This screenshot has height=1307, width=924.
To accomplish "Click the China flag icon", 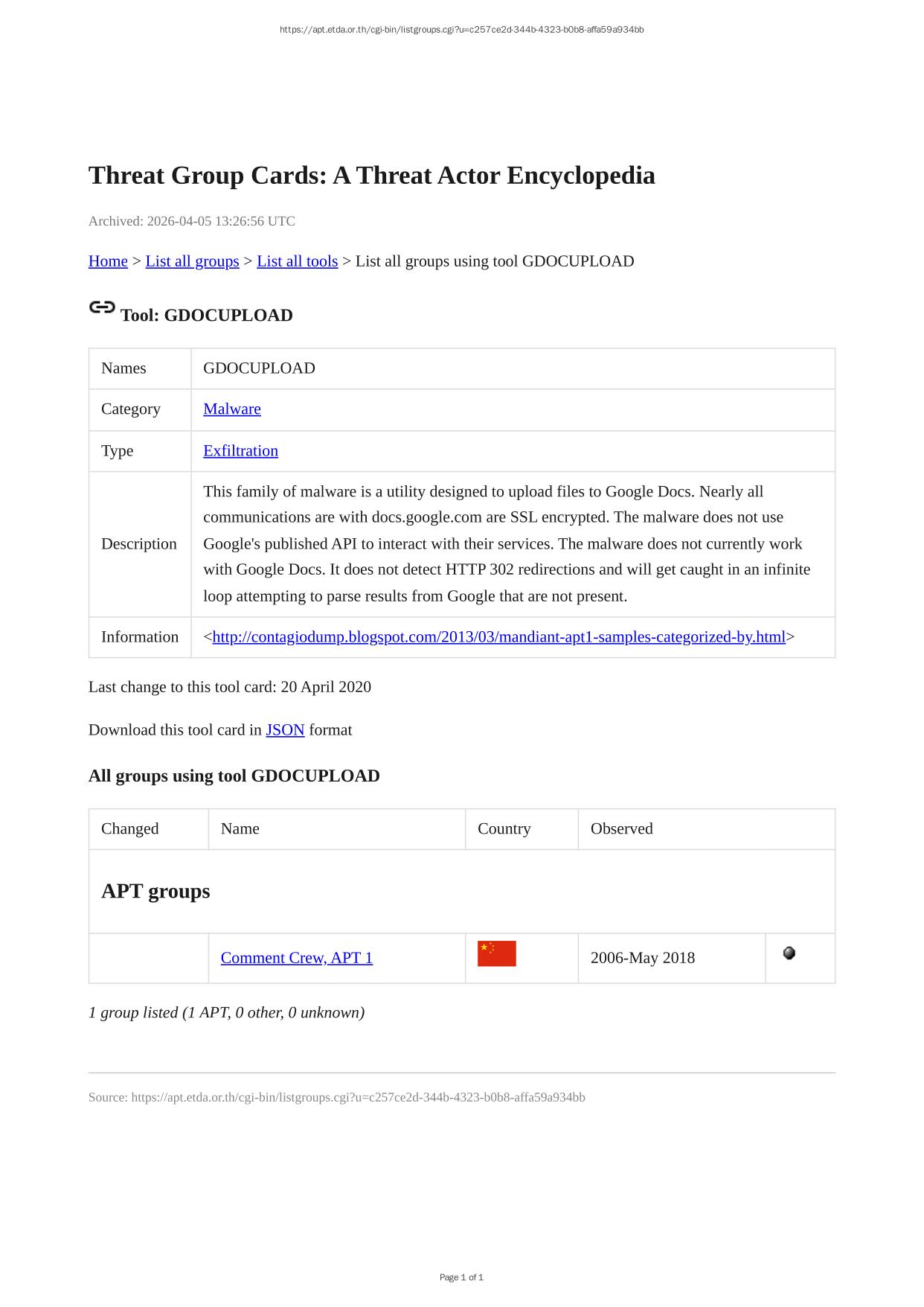I will click(496, 953).
